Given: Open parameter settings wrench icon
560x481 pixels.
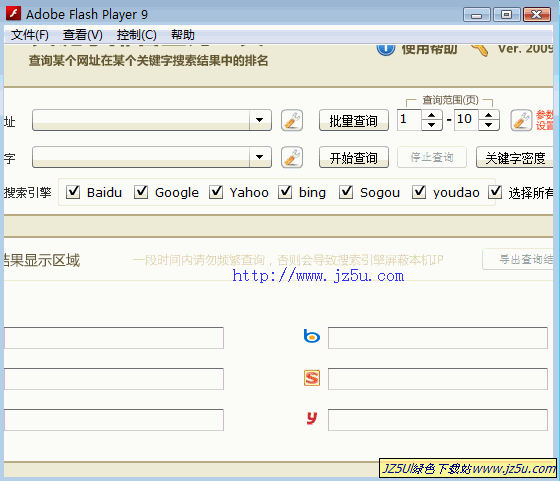Looking at the screenshot, I should point(521,120).
